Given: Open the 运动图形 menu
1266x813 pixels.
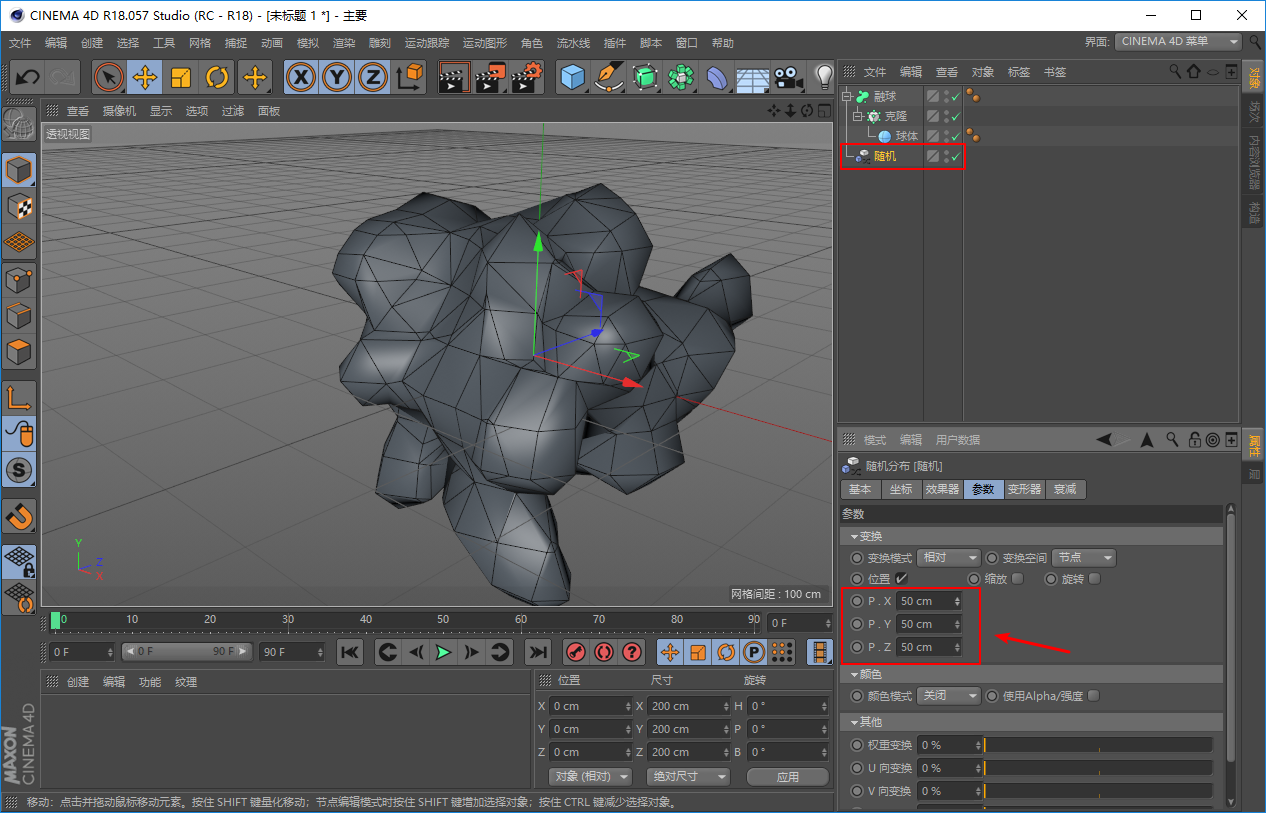Looking at the screenshot, I should coord(485,43).
